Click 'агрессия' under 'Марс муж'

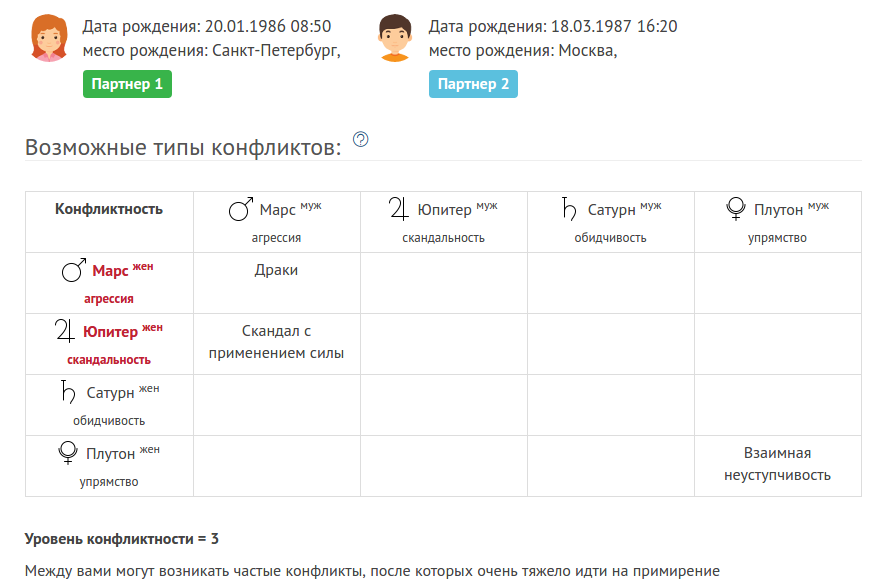(276, 239)
